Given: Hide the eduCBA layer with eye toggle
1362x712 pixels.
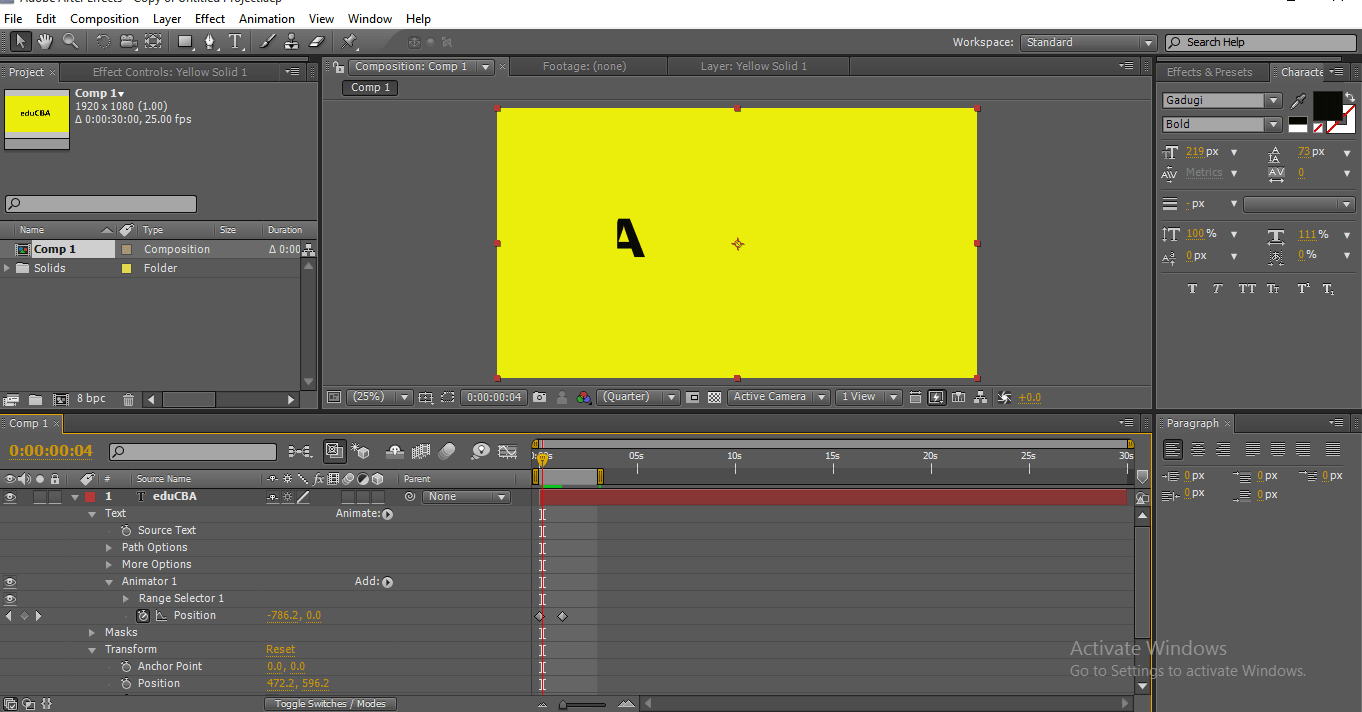Looking at the screenshot, I should pyautogui.click(x=10, y=497).
